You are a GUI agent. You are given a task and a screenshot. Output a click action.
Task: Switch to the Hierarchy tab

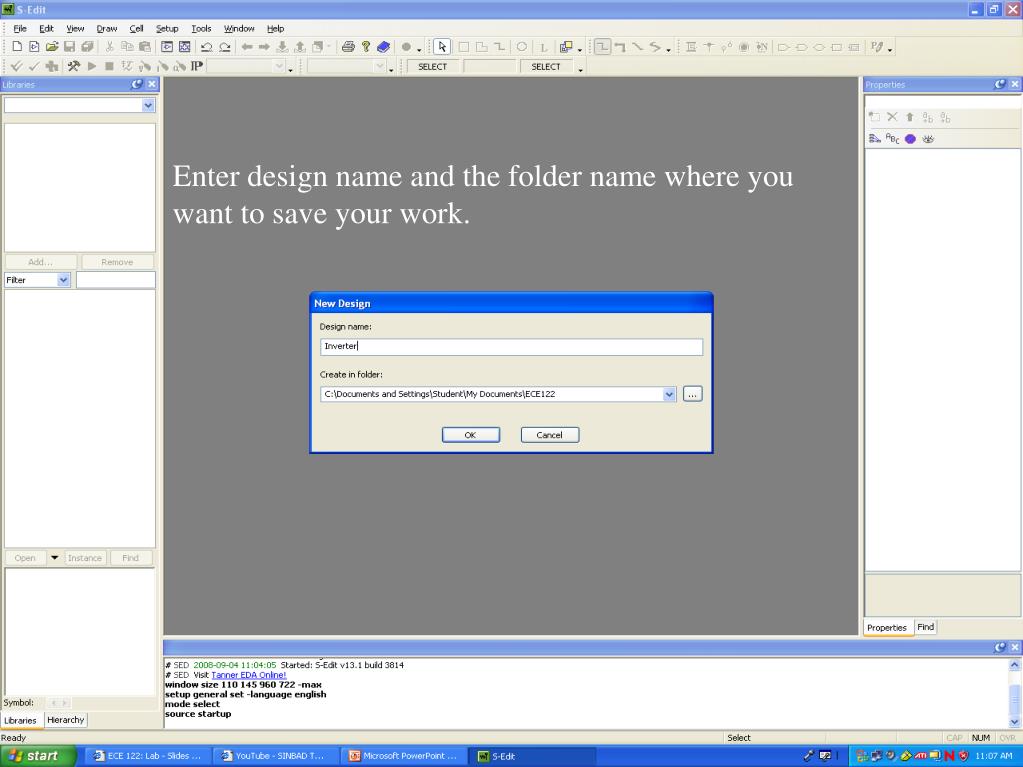pyautogui.click(x=66, y=719)
